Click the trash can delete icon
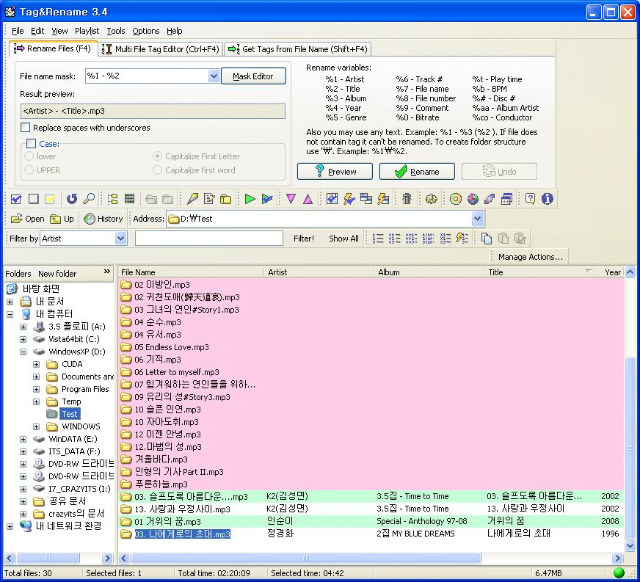Image resolution: width=640 pixels, height=582 pixels. [x=407, y=199]
